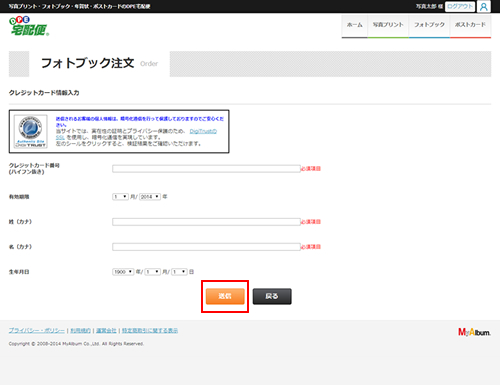Focus the 名 (カナ) given name field
Screen dimensions: 500x385
click(206, 247)
